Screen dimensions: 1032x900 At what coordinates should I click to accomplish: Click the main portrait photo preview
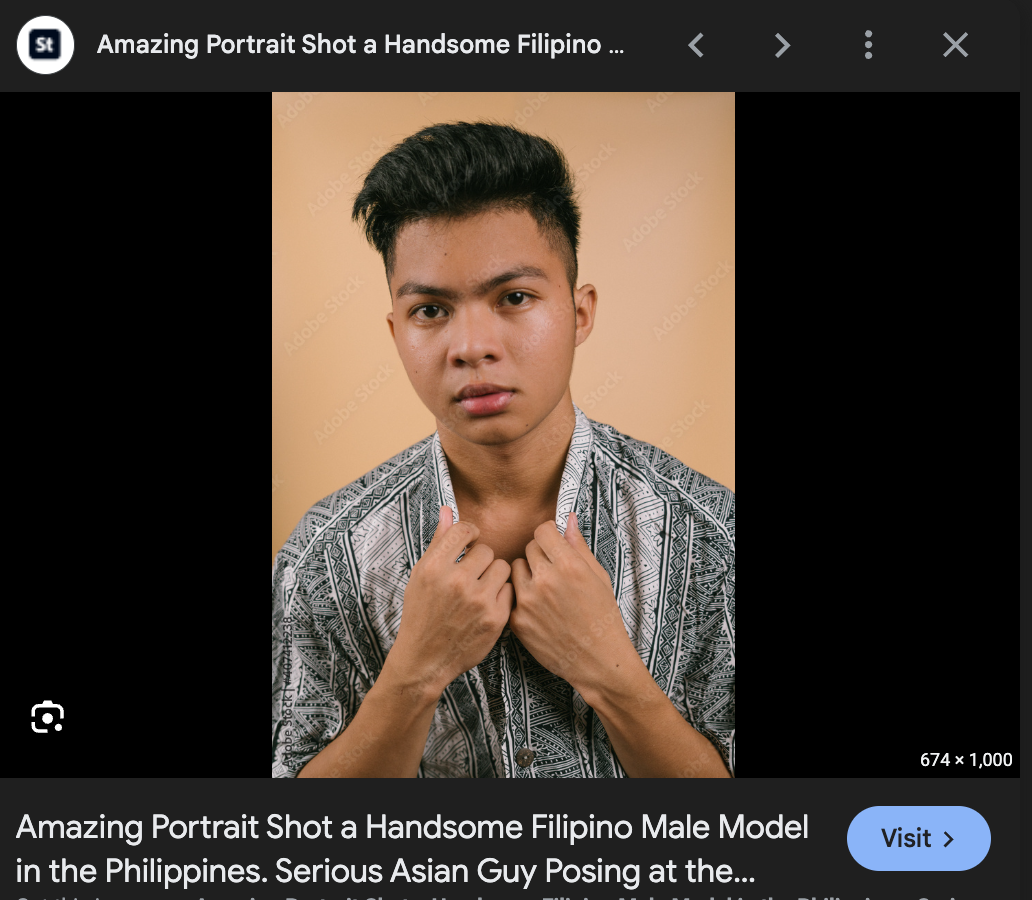pos(503,434)
